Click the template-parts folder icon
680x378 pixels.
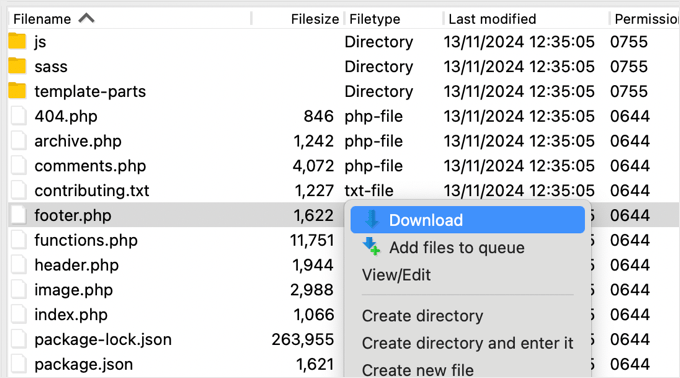17,91
